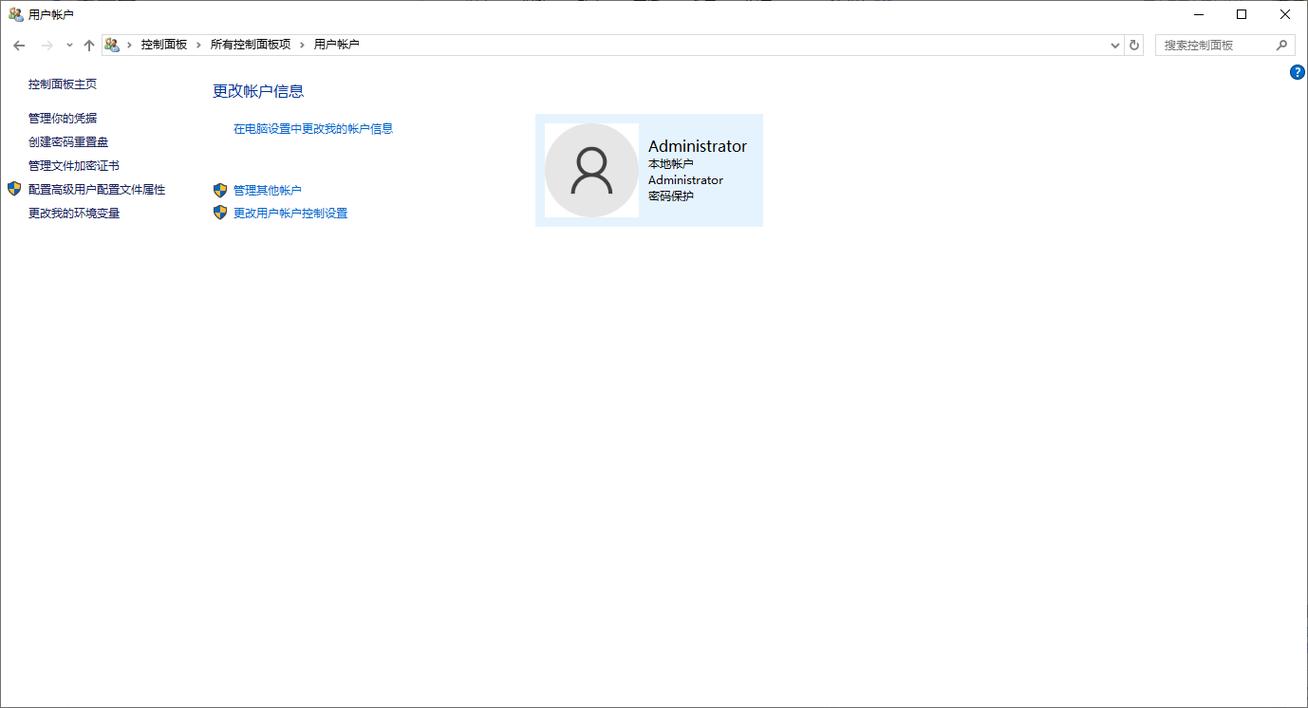Click the shield icon beside 更改用户帐户控制设置
1308x708 pixels.
click(x=220, y=213)
